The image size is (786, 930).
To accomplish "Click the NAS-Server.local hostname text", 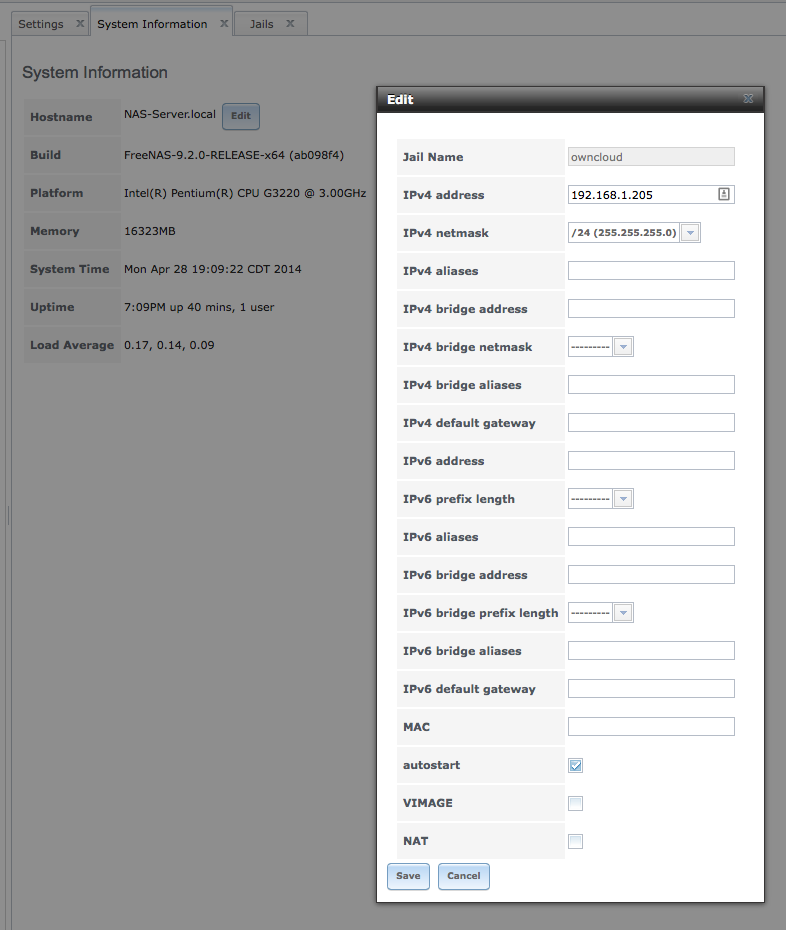I will [170, 114].
